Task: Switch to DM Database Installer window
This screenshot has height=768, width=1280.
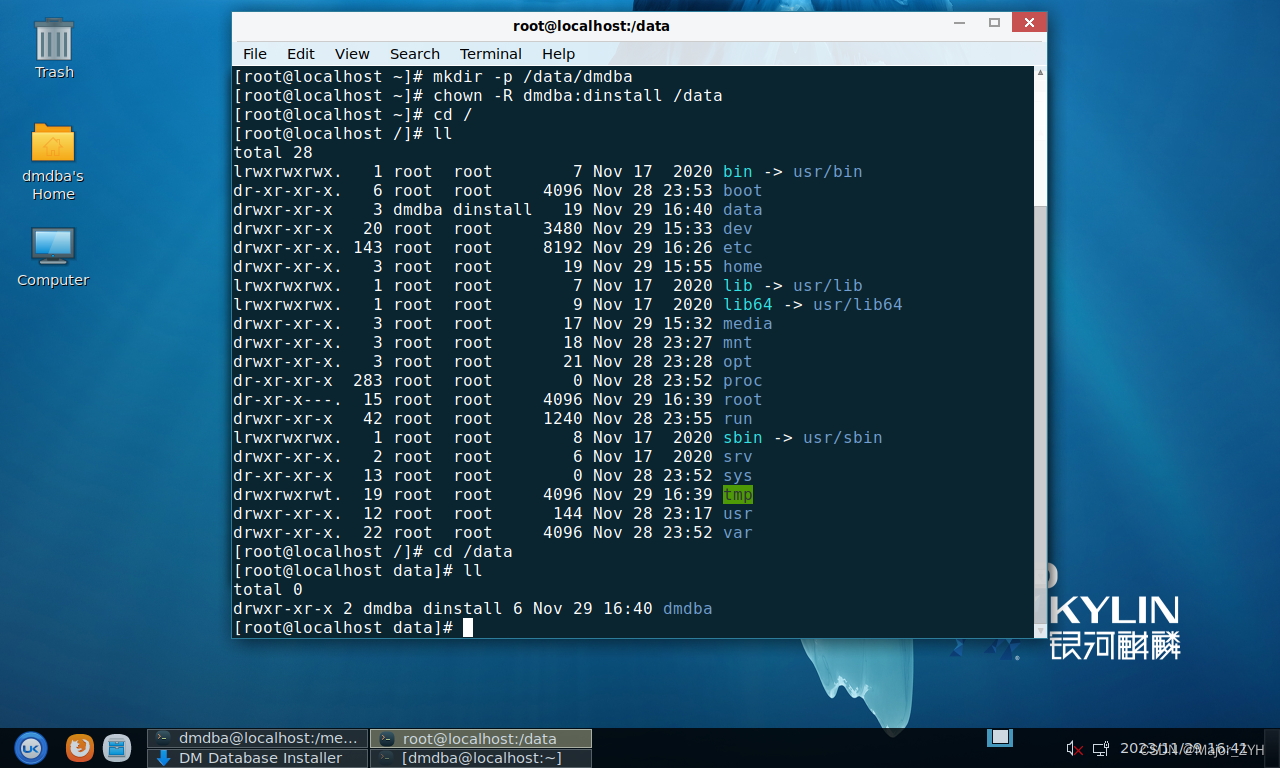Action: coord(258,758)
